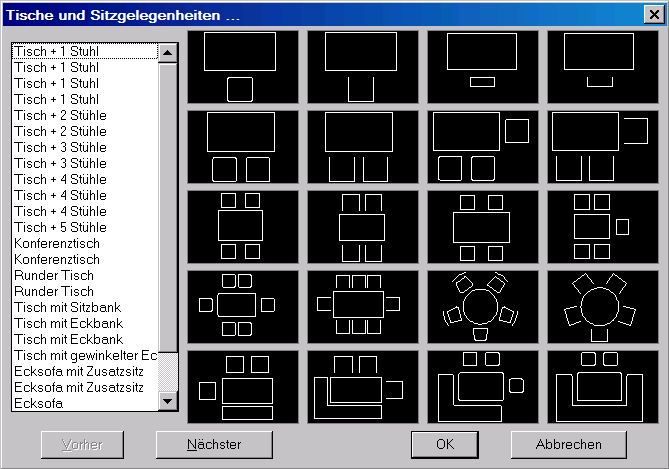Select the second 'Ecksofa mit Zusatzsitz' entry
Screen dimensions: 669x469
pos(85,387)
